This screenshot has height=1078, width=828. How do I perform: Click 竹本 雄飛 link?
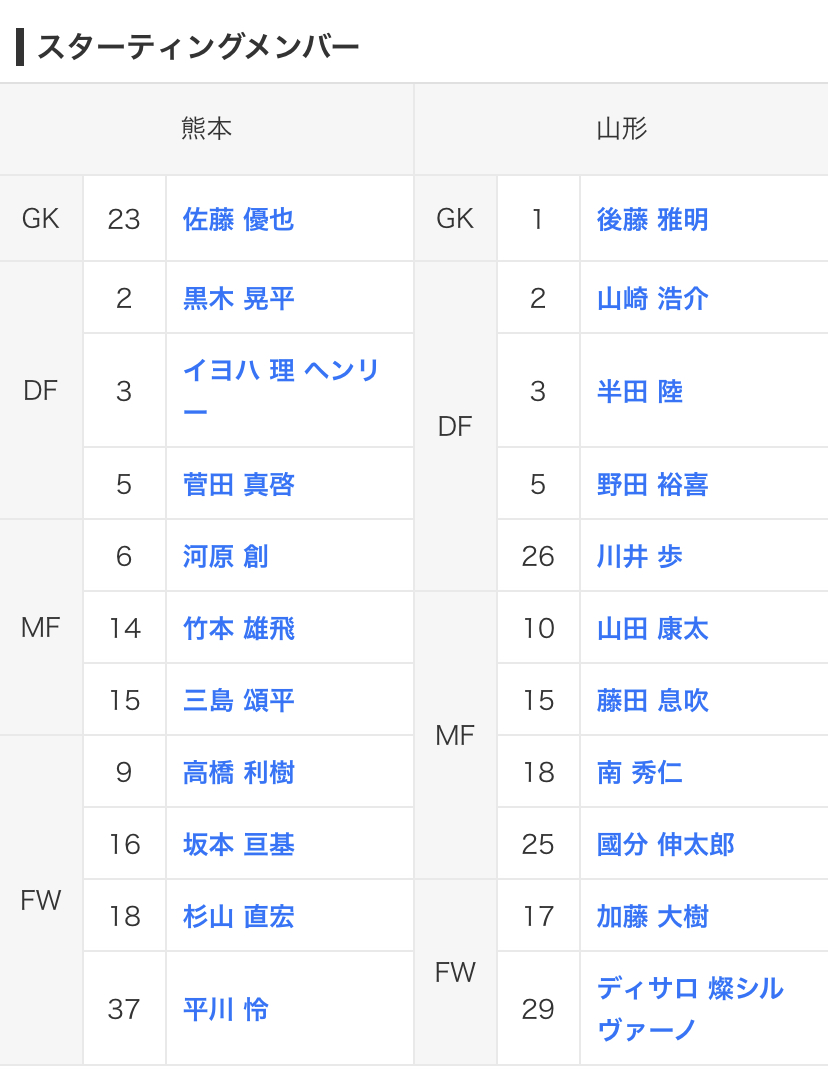(238, 628)
